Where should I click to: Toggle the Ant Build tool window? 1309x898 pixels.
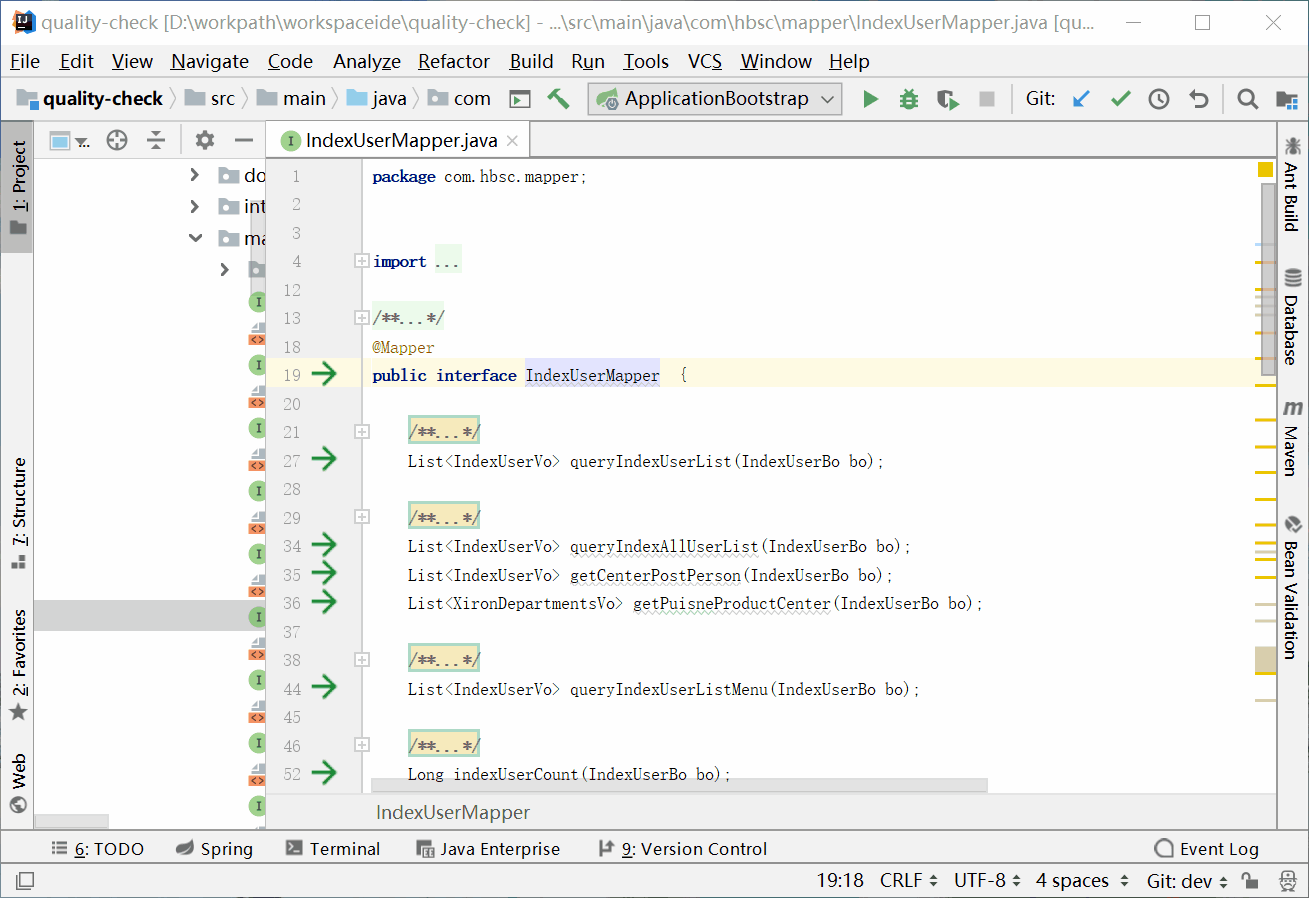click(x=1293, y=184)
